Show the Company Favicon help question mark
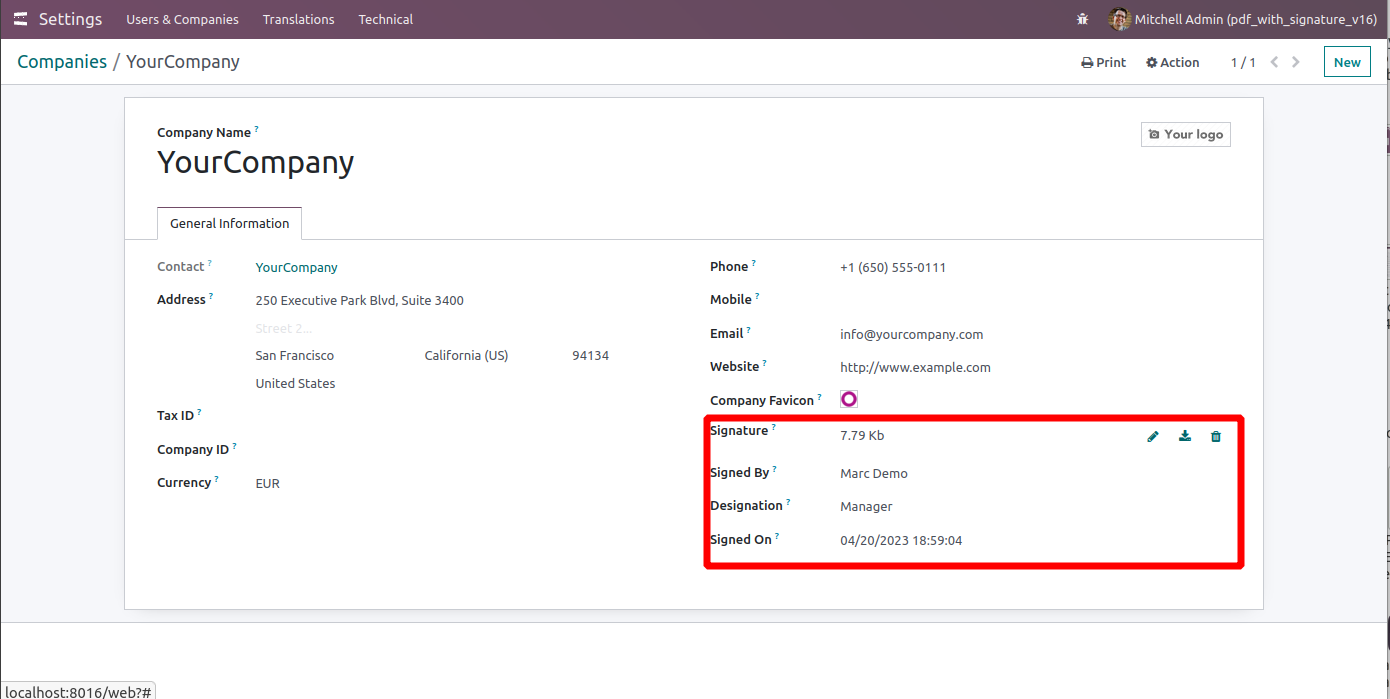 (819, 397)
